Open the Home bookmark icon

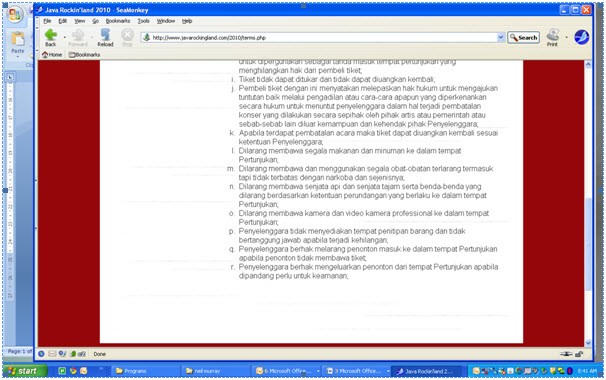52,55
